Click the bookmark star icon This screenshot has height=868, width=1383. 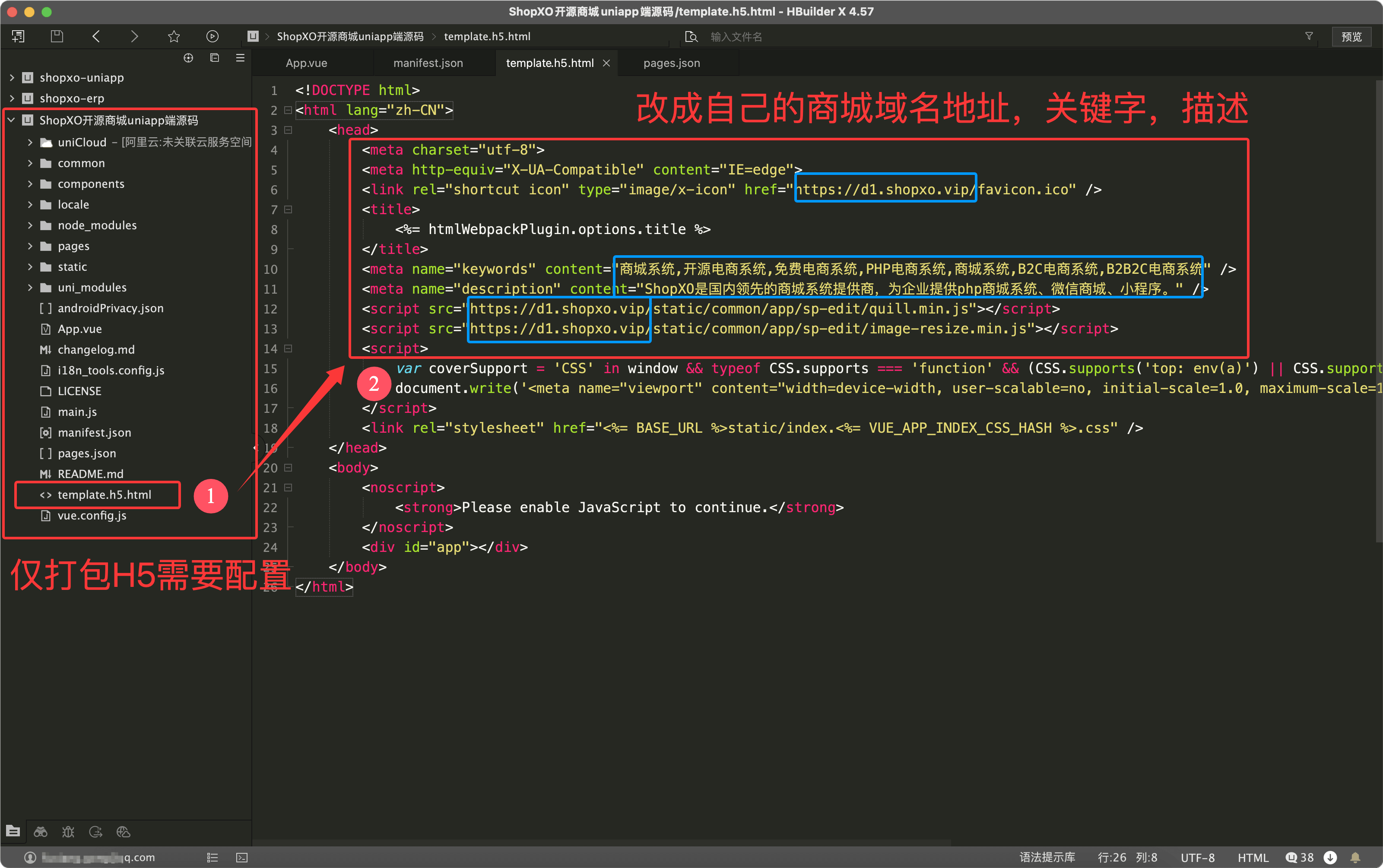[173, 36]
